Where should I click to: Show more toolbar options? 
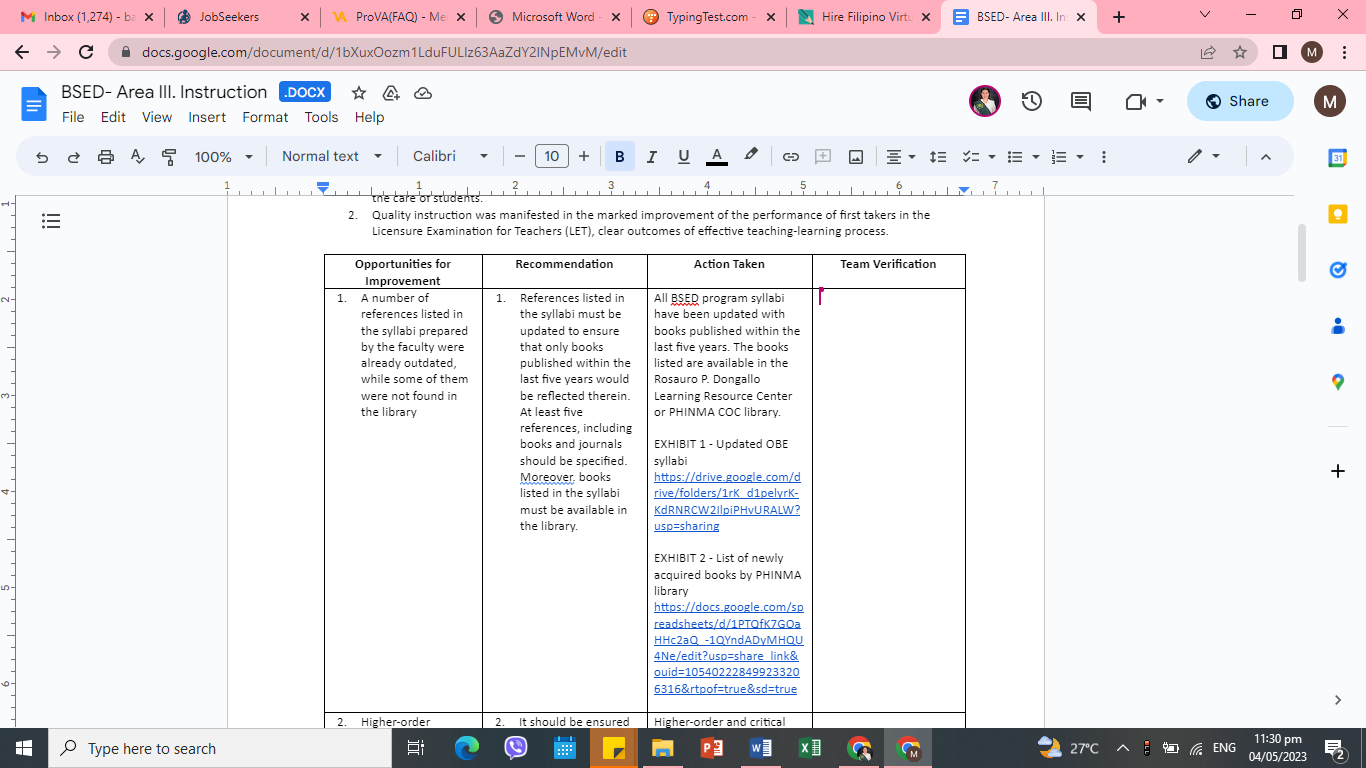point(1104,157)
